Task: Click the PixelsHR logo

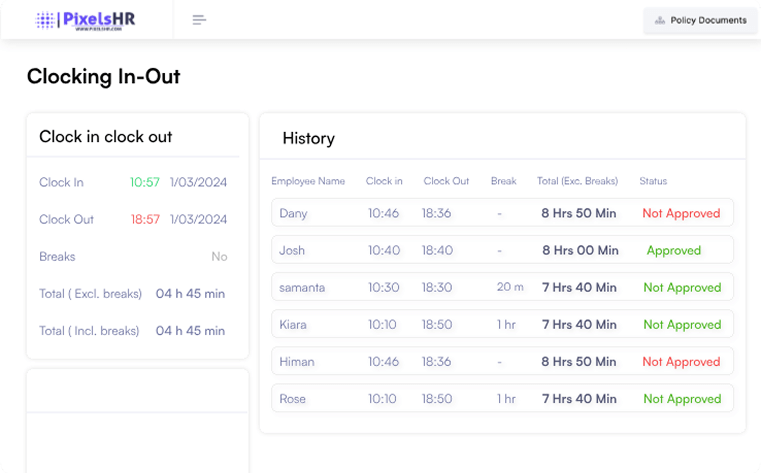Action: pyautogui.click(x=86, y=20)
